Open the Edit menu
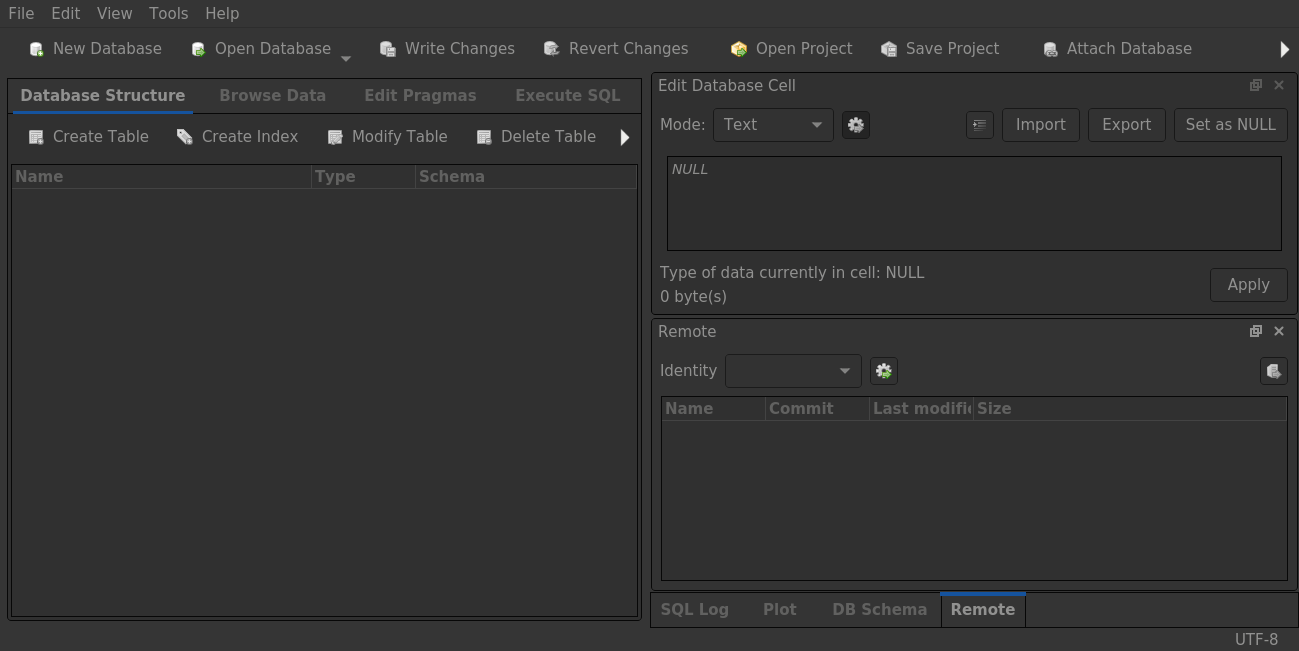The height and width of the screenshot is (651, 1299). pos(66,14)
